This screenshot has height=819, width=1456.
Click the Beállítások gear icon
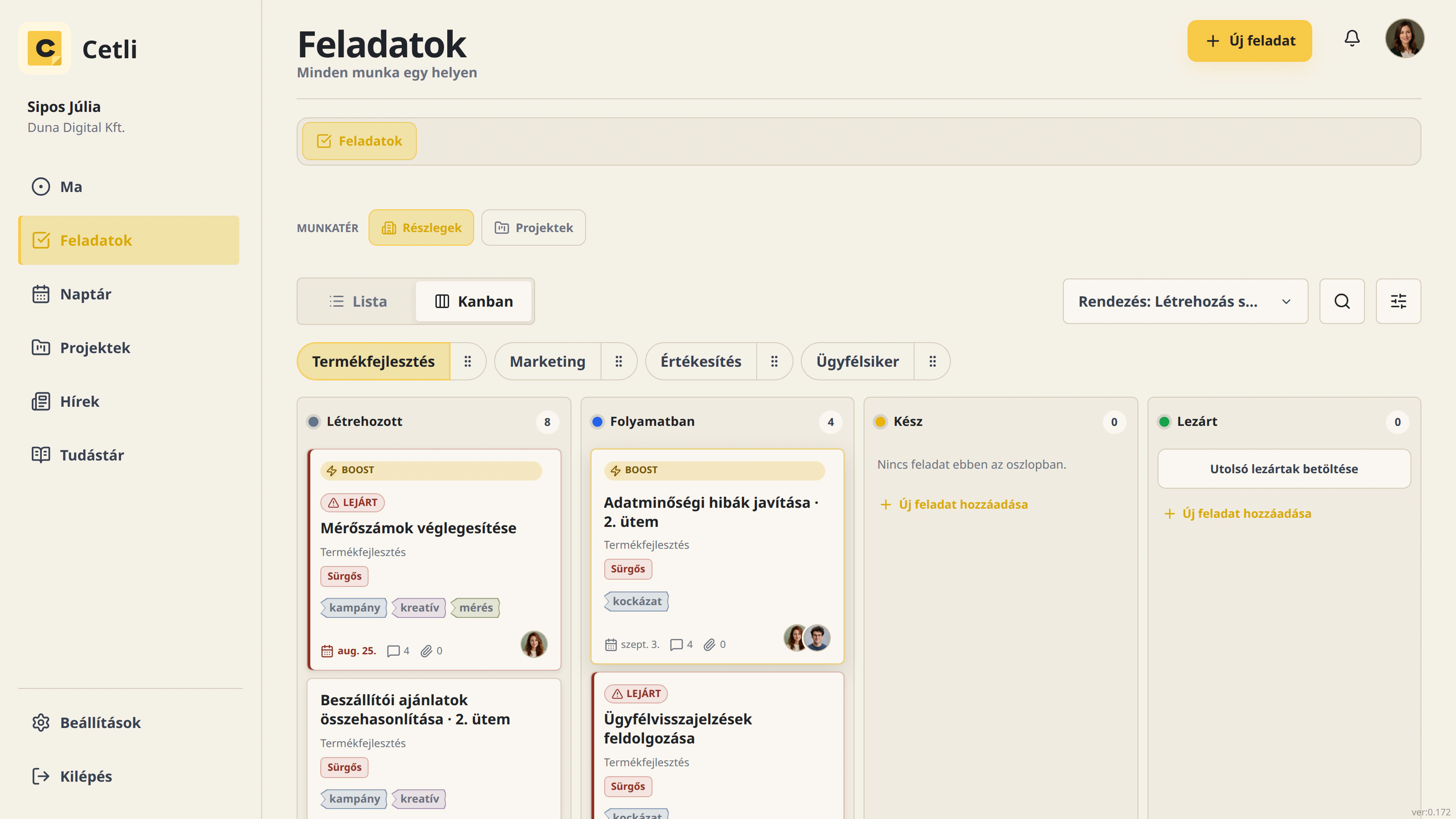40,723
